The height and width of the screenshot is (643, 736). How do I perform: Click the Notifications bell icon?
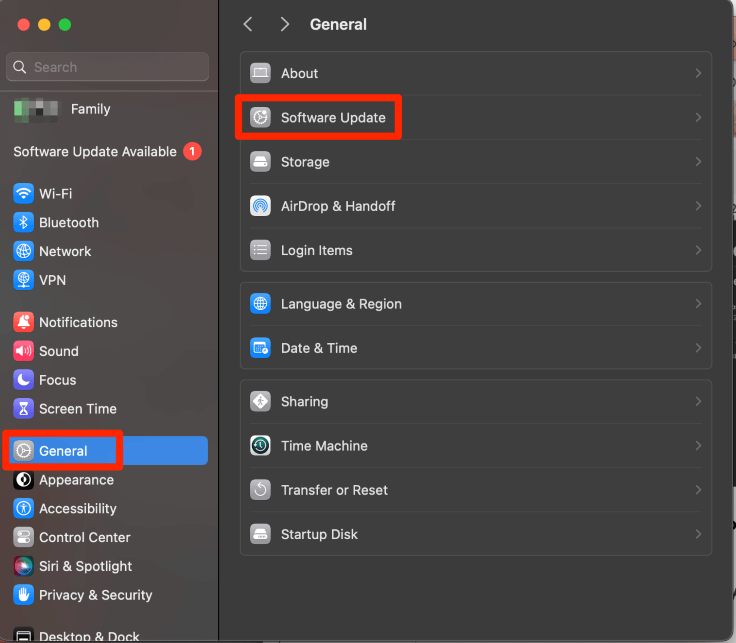[23, 322]
